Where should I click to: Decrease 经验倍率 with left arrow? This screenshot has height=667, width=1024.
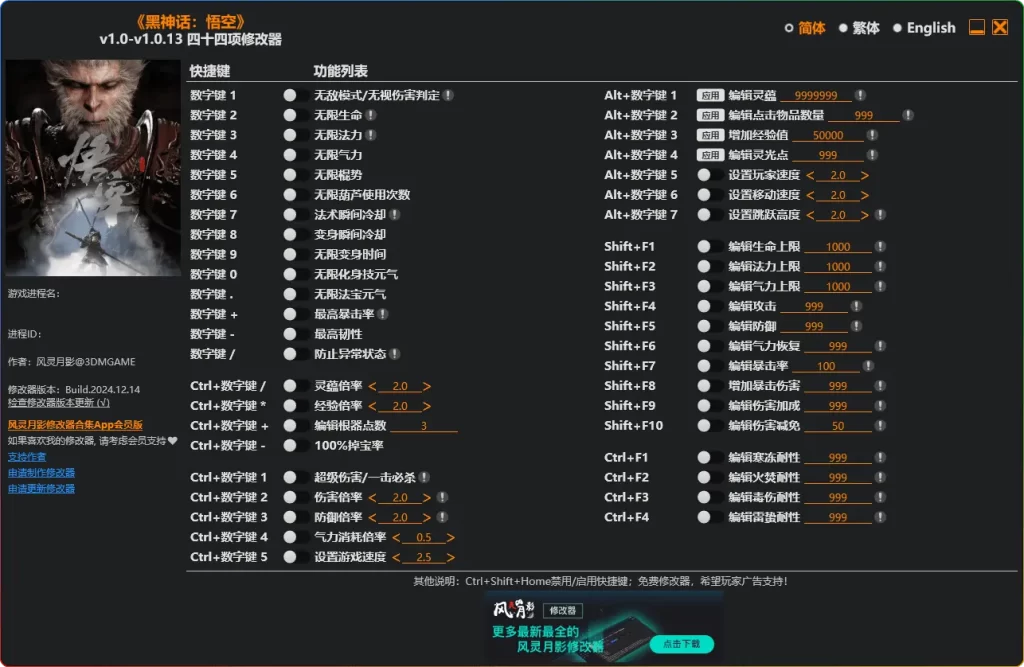[x=372, y=406]
